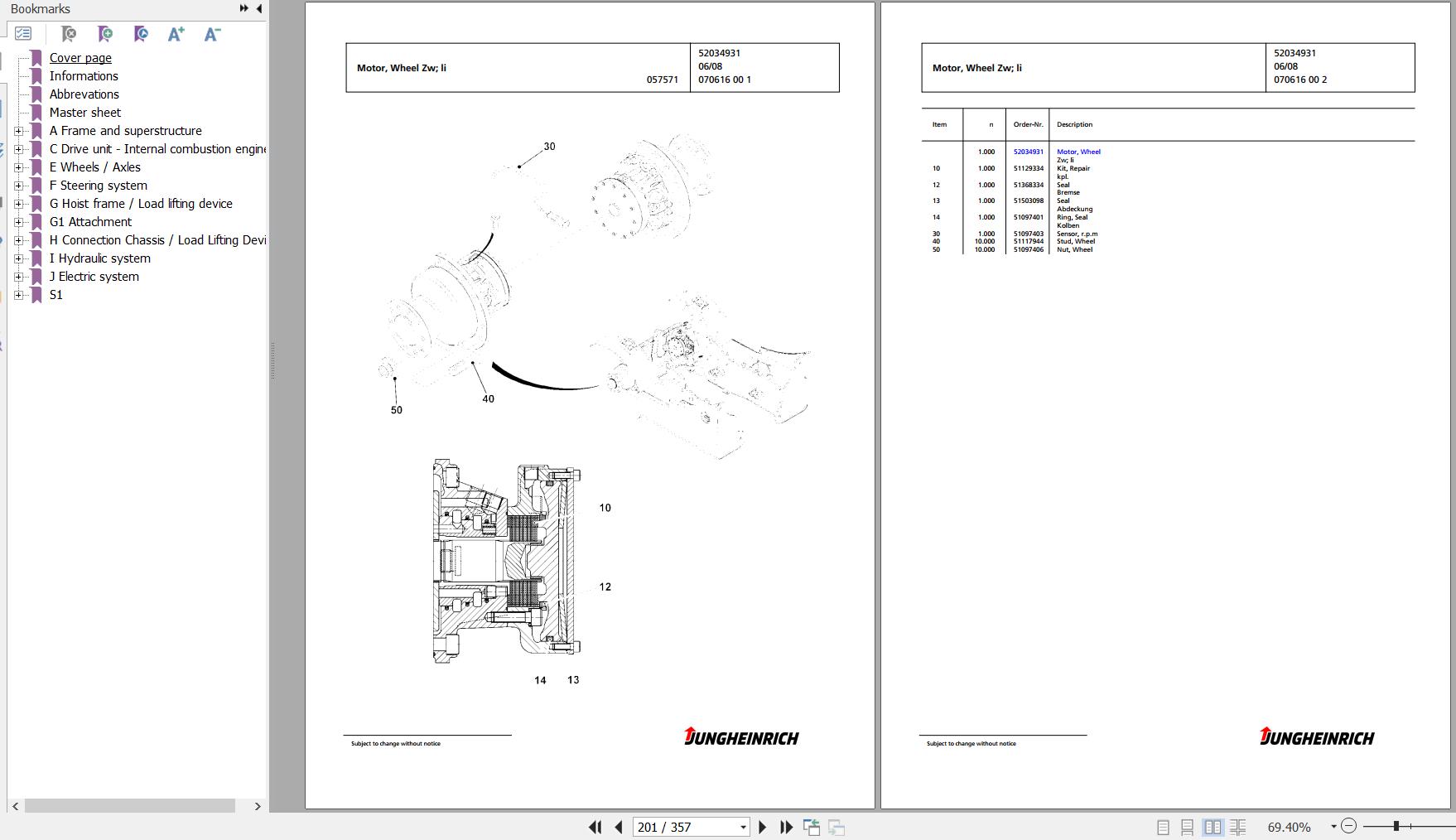Image resolution: width=1456 pixels, height=840 pixels.
Task: Click callout number 30 on the diagram
Action: [x=549, y=147]
